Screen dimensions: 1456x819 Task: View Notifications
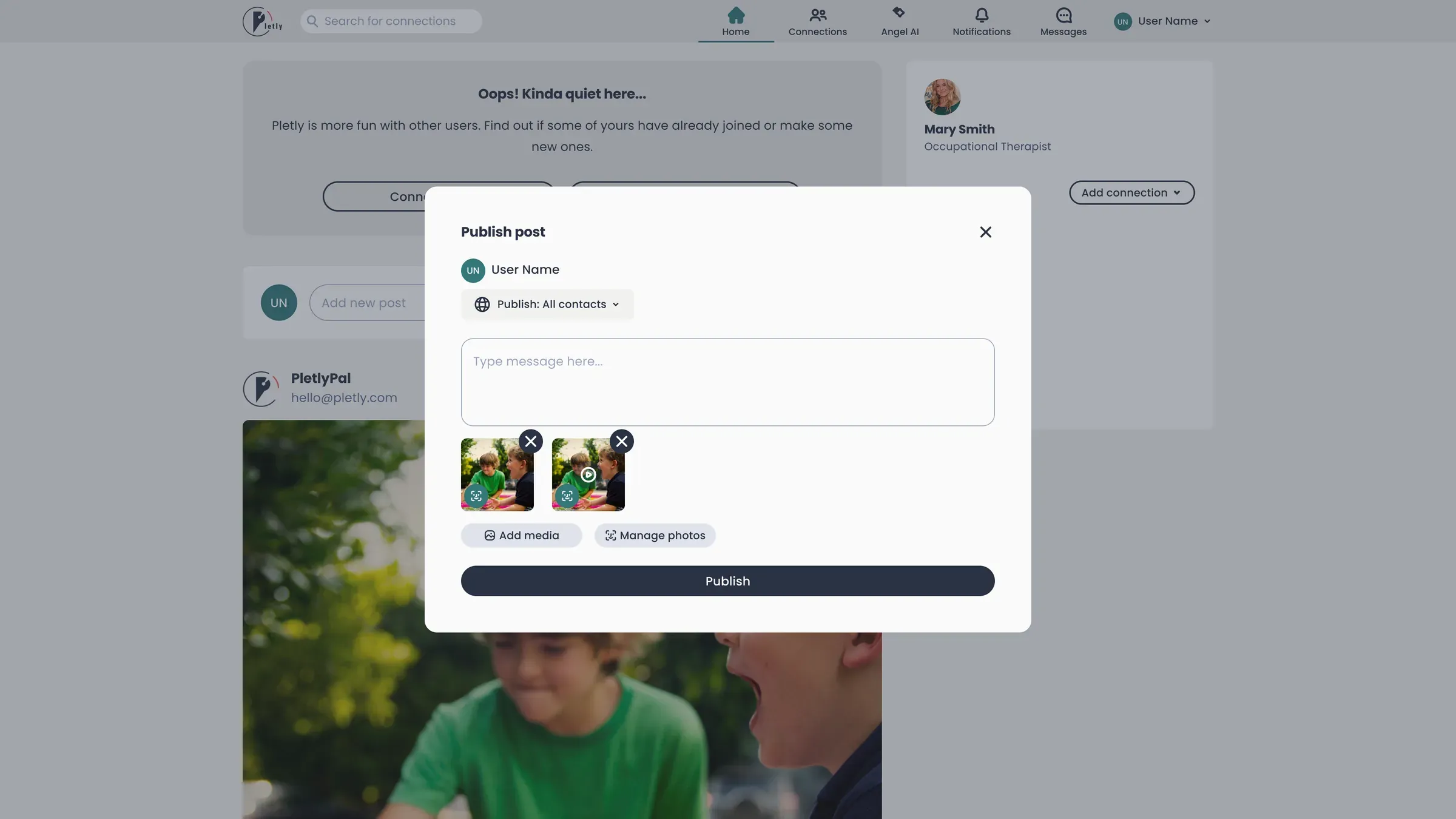(982, 22)
